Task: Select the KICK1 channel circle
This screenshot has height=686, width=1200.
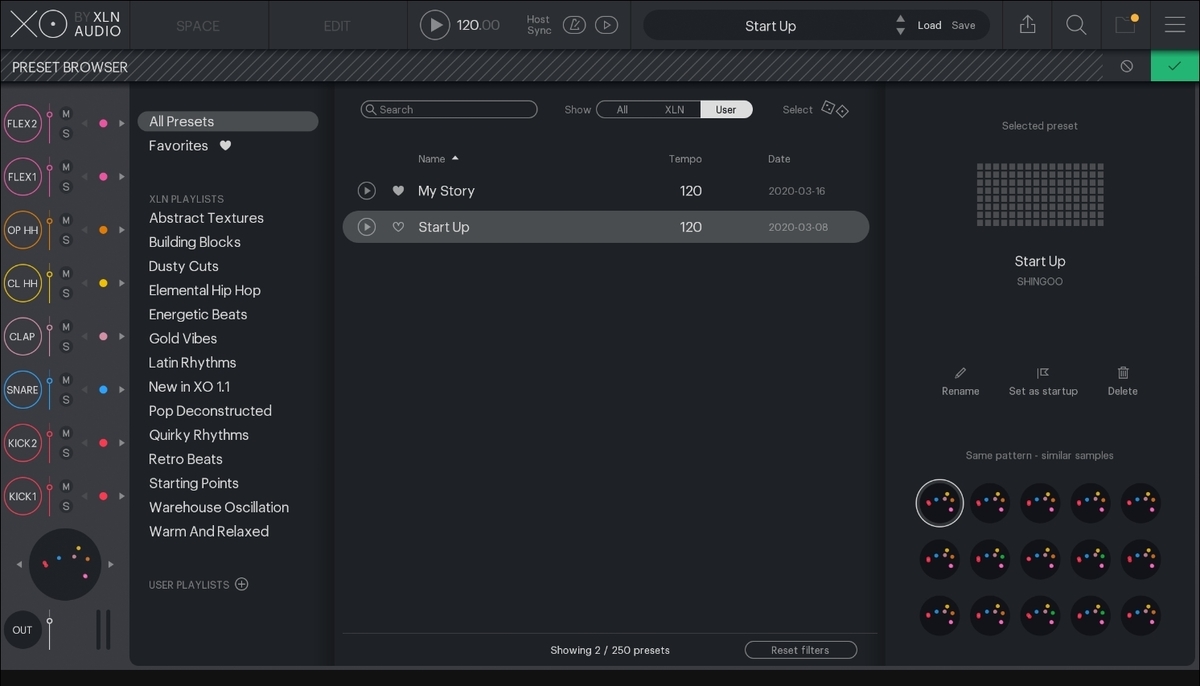Action: pos(22,496)
